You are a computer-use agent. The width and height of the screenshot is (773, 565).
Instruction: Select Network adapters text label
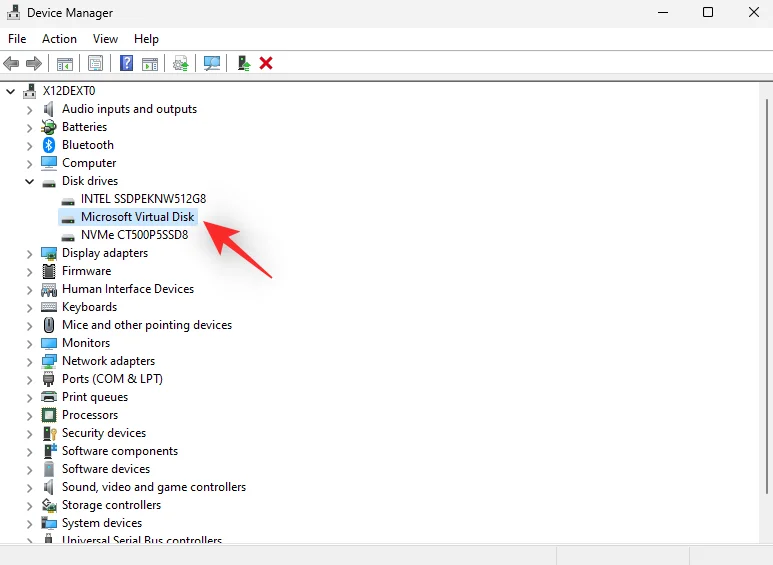pos(108,361)
